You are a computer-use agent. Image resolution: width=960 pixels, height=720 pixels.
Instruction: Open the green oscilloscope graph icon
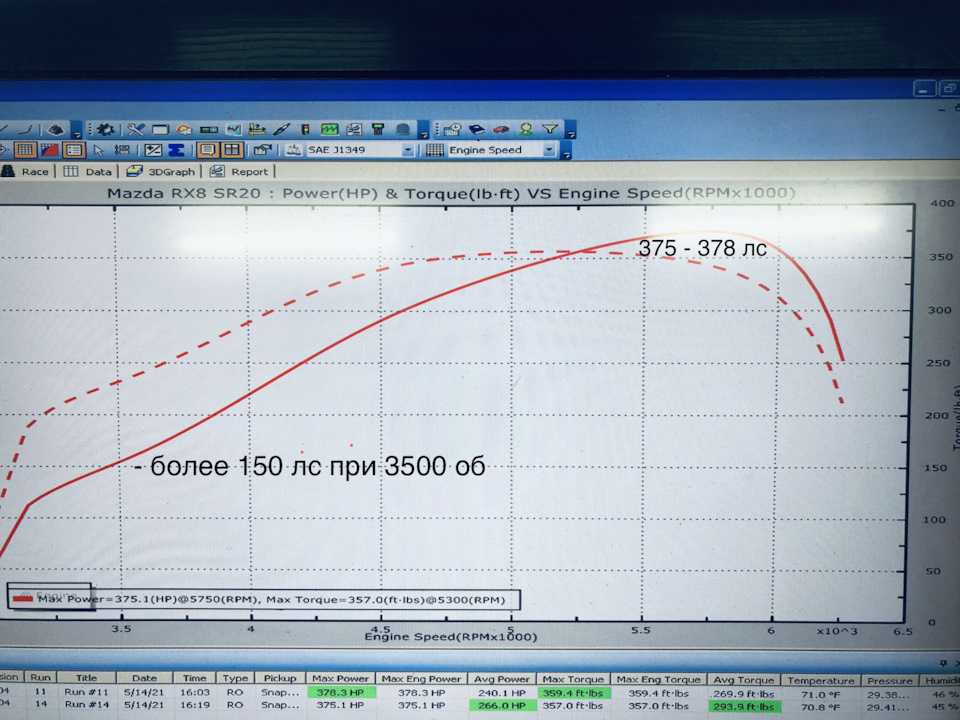click(329, 129)
